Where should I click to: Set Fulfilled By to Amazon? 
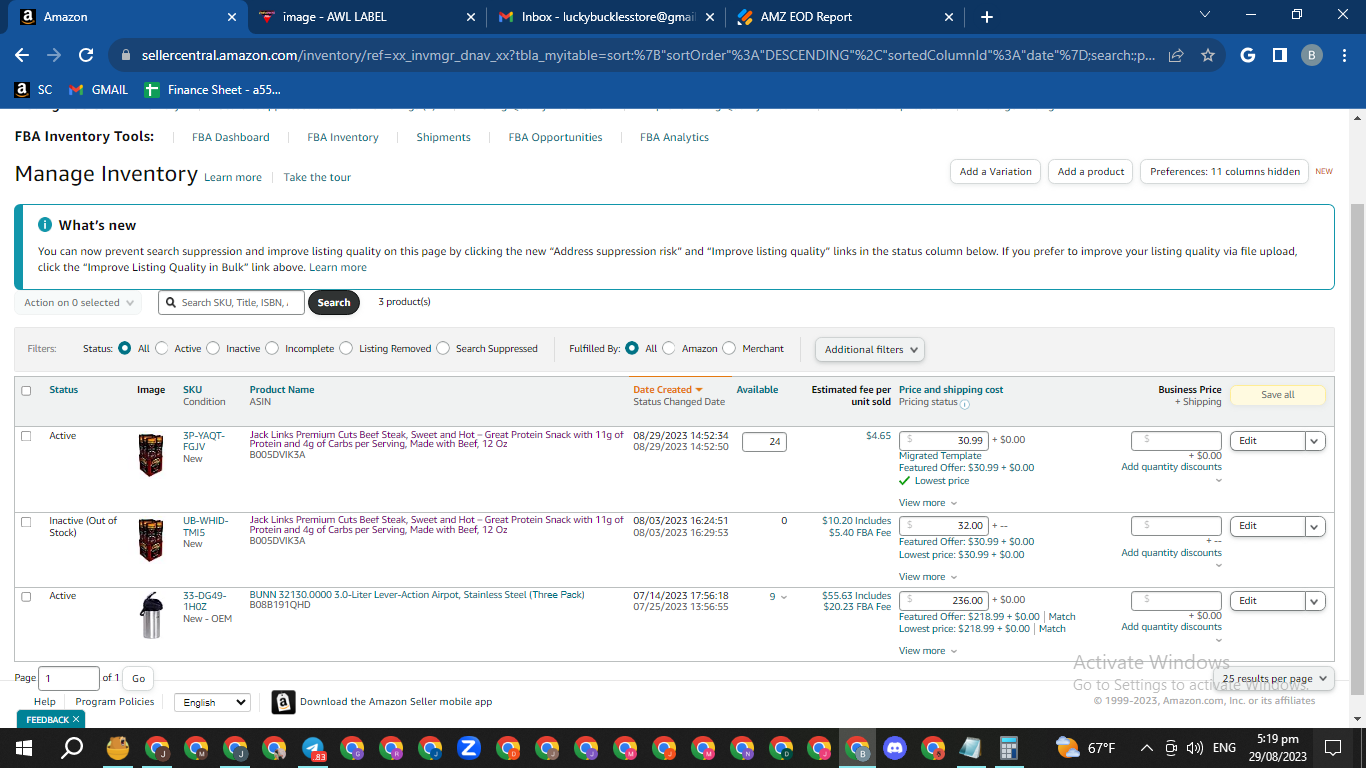pos(669,349)
